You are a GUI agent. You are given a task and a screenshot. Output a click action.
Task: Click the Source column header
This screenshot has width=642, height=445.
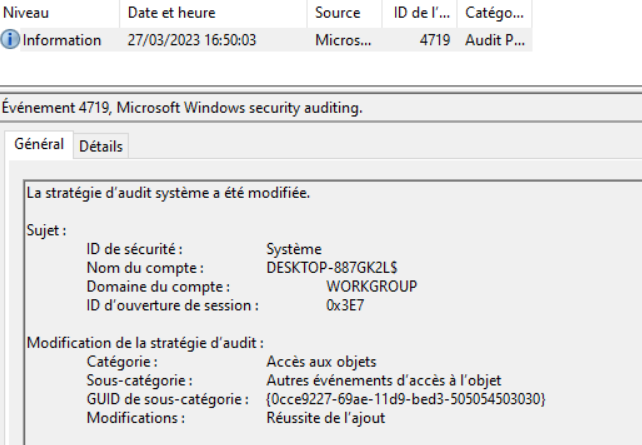pyautogui.click(x=337, y=13)
